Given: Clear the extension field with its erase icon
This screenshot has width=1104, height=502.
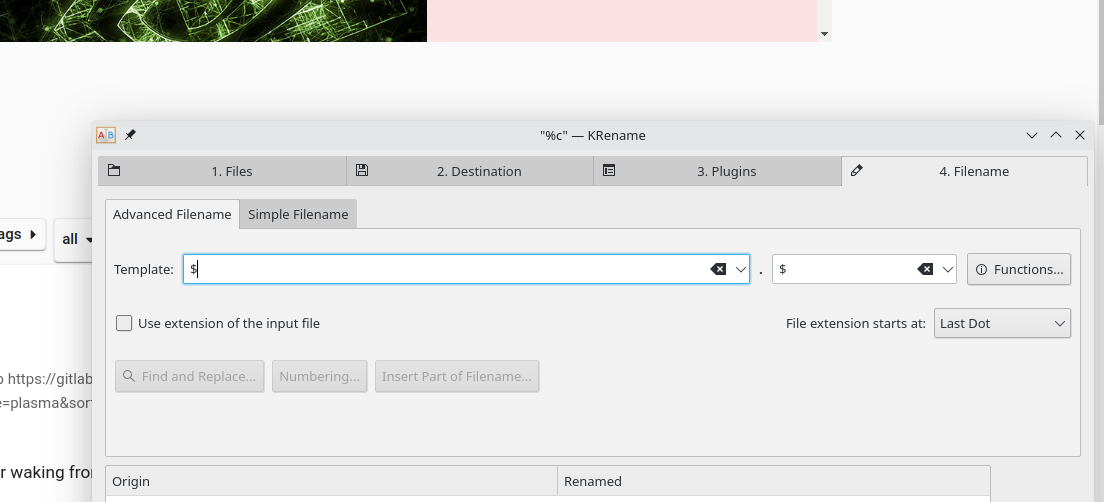Looking at the screenshot, I should (x=925, y=269).
